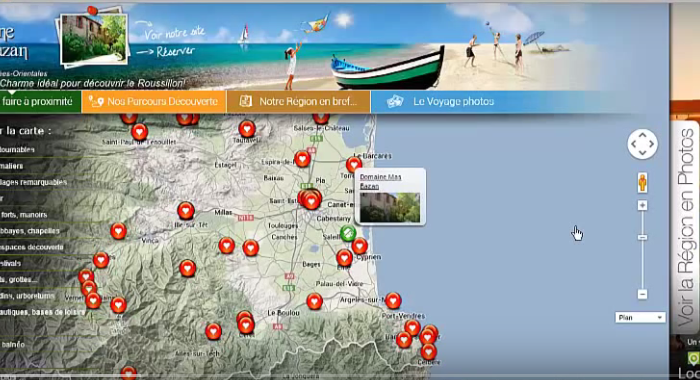Open the Plan map type dropdown
Screen dimensions: 700x380
[x=640, y=317]
